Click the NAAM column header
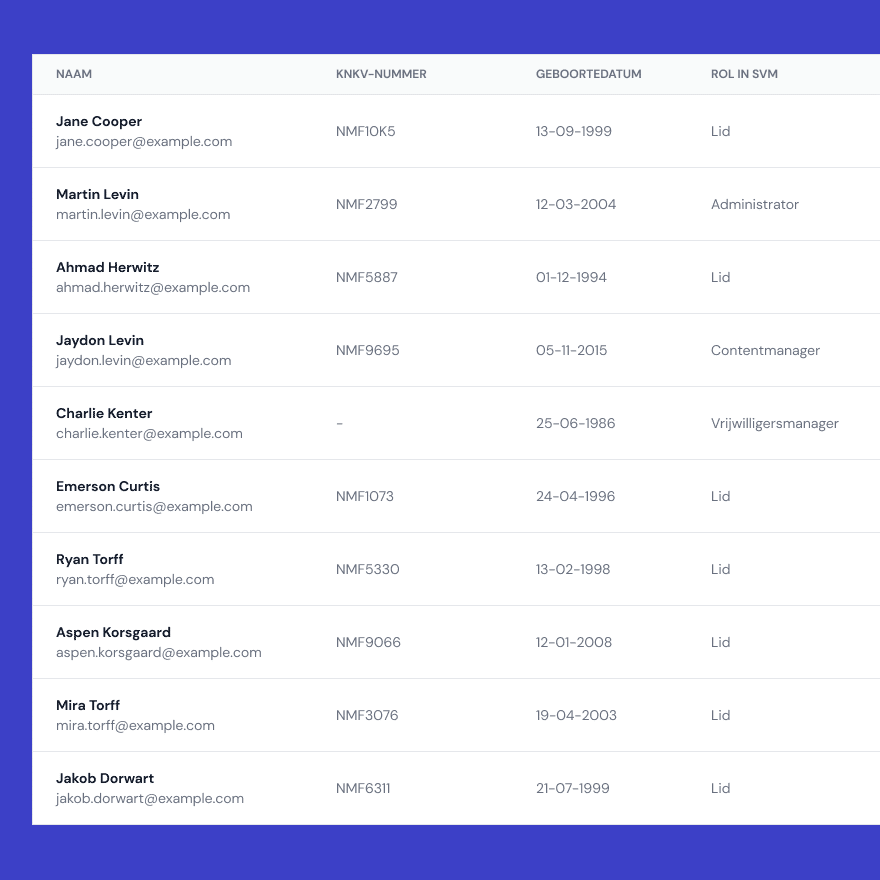This screenshot has height=880, width=880. coord(74,74)
